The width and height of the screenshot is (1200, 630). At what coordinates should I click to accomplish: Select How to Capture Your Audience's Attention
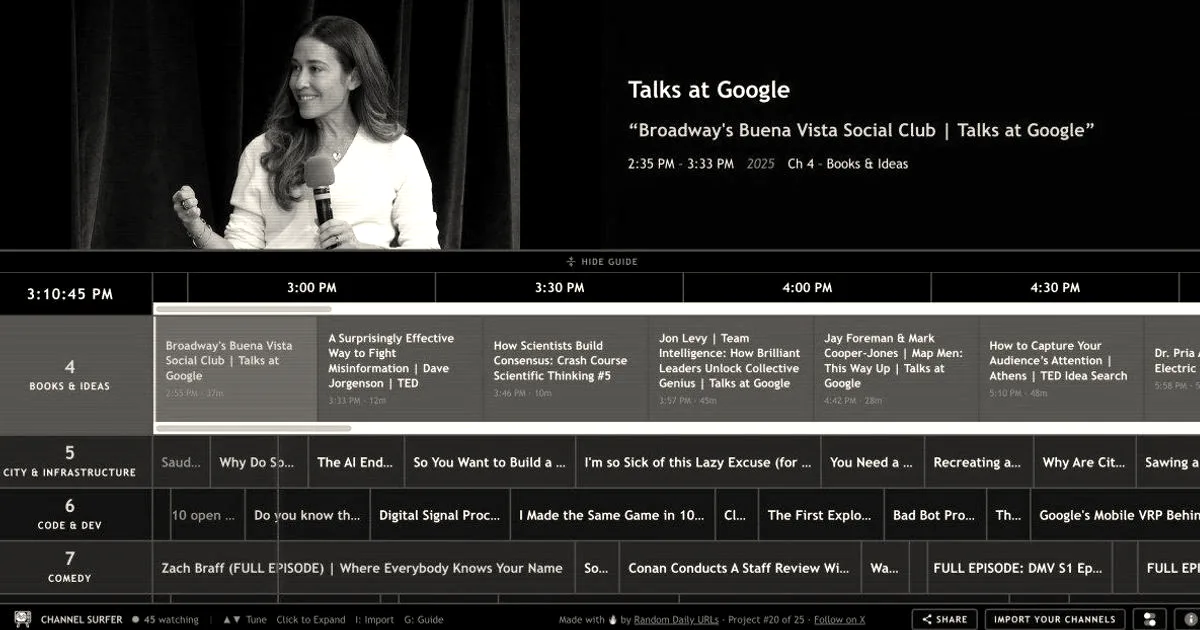(x=1061, y=368)
